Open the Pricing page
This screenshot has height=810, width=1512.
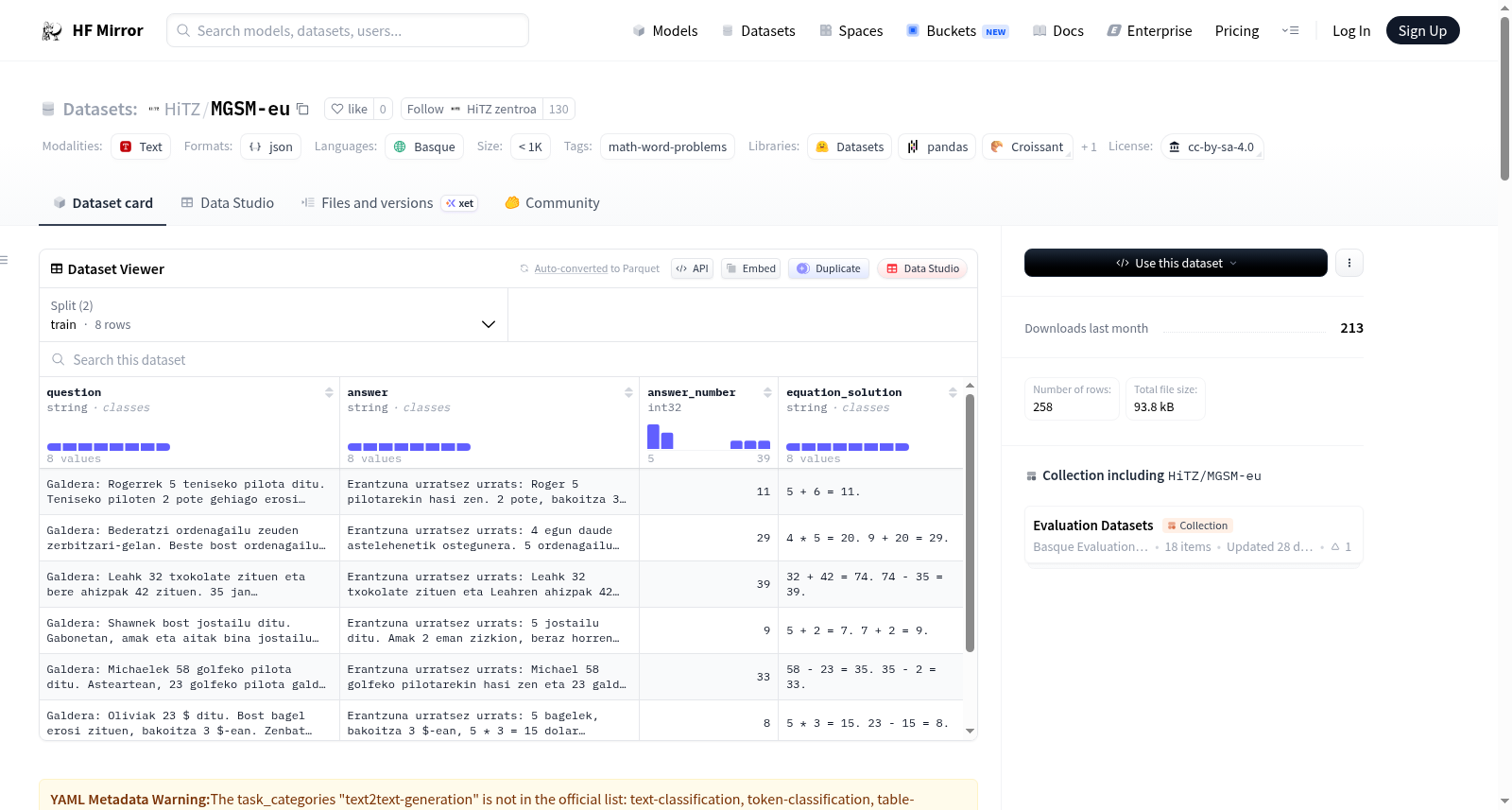[1237, 31]
